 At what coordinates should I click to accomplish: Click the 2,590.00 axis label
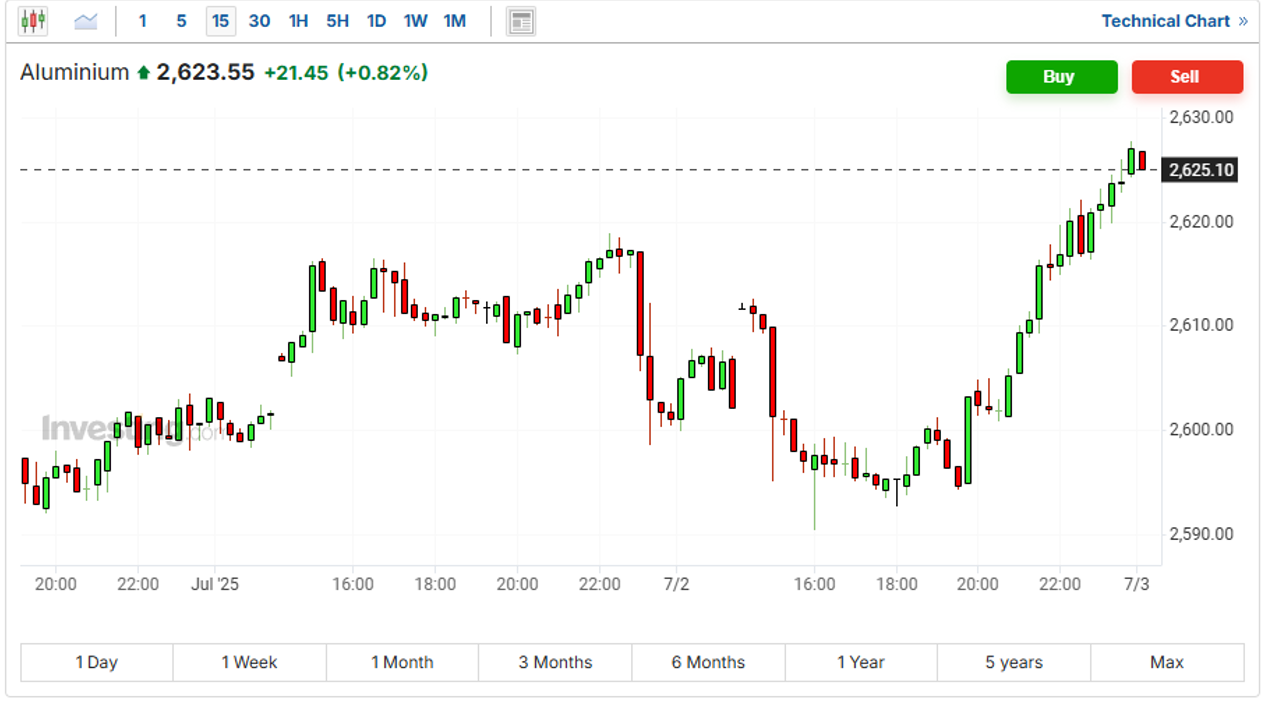coord(1201,534)
